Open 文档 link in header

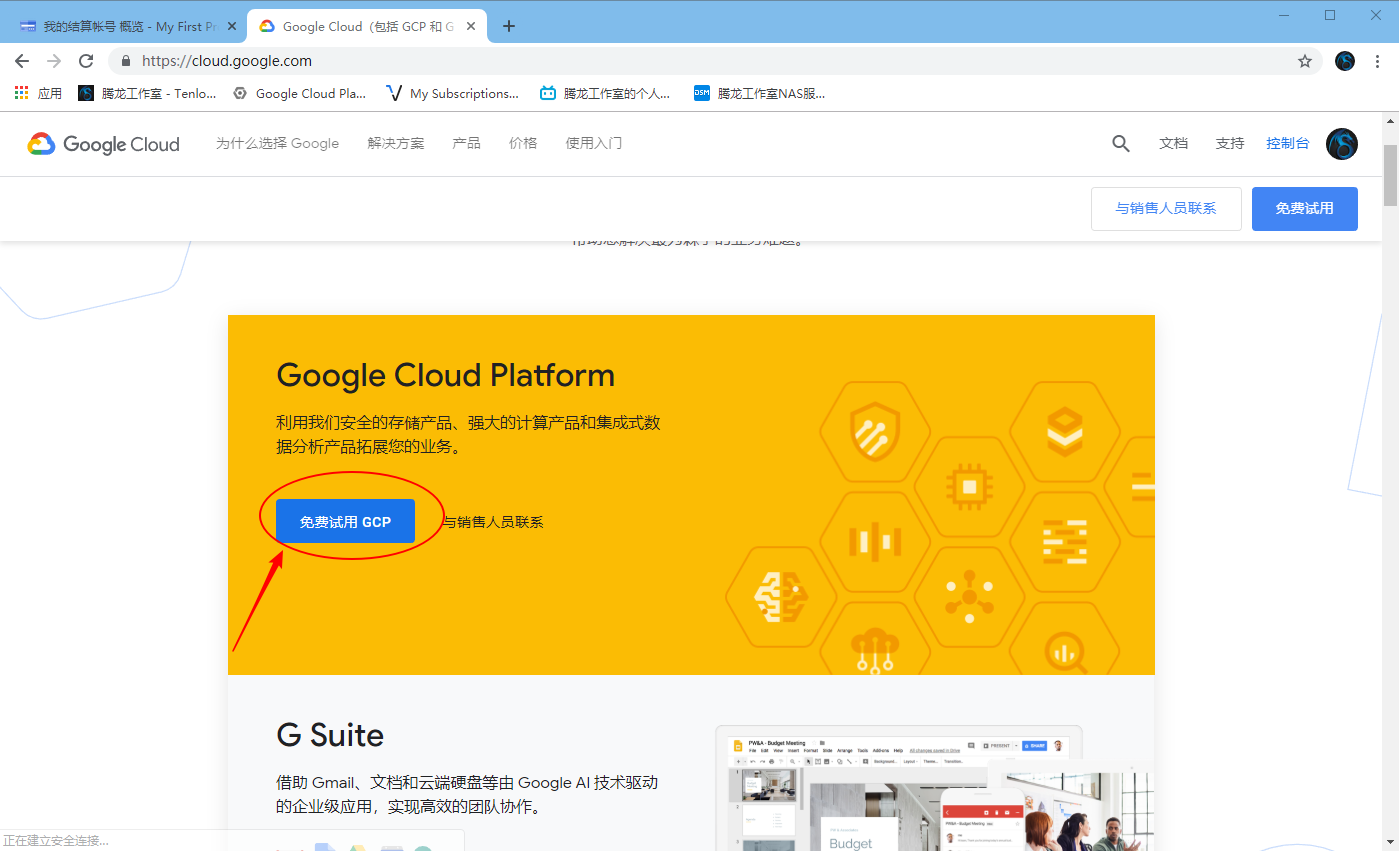tap(1174, 143)
